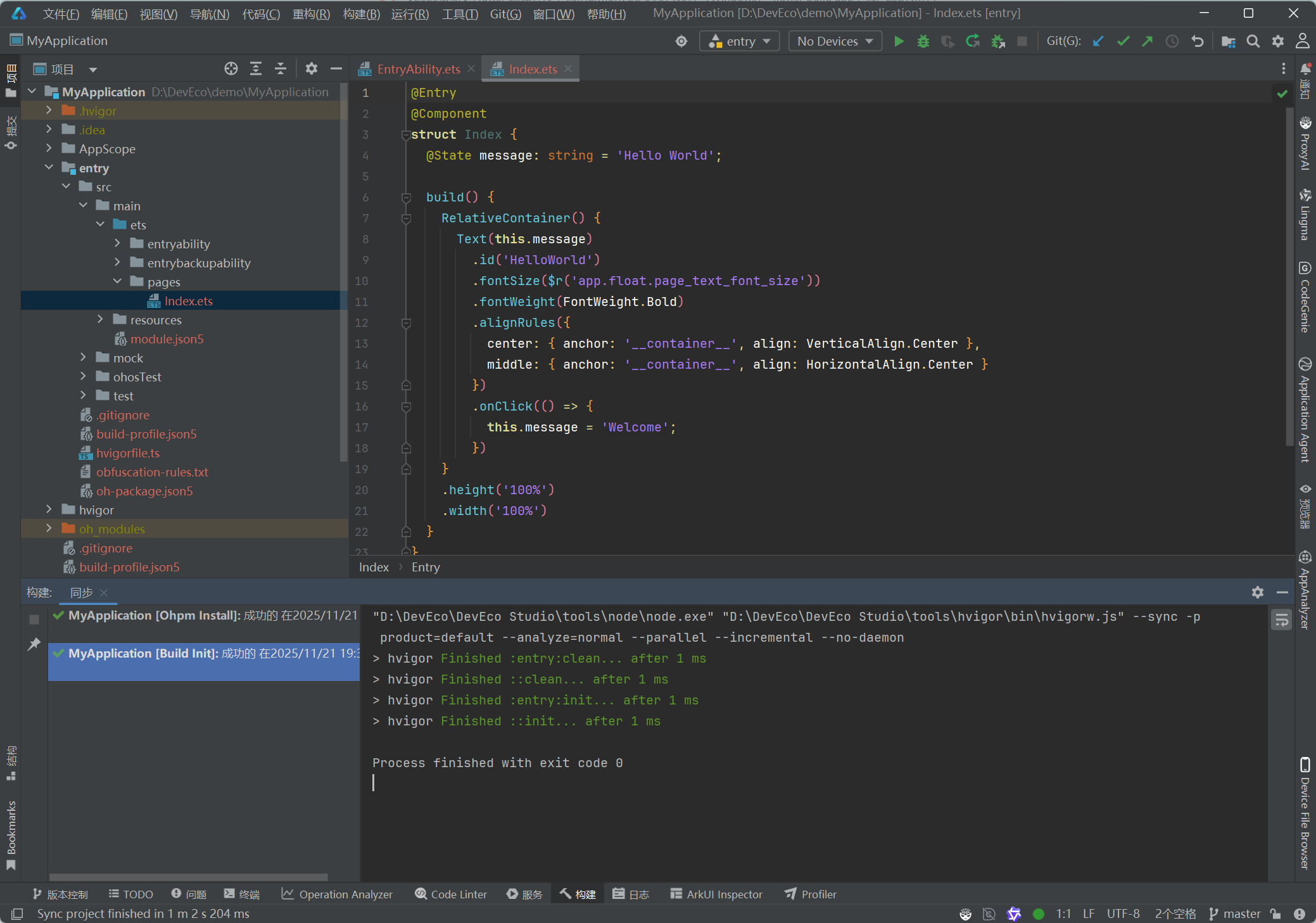Open Git history clock icon
Image resolution: width=1316 pixels, height=923 pixels.
click(1172, 41)
